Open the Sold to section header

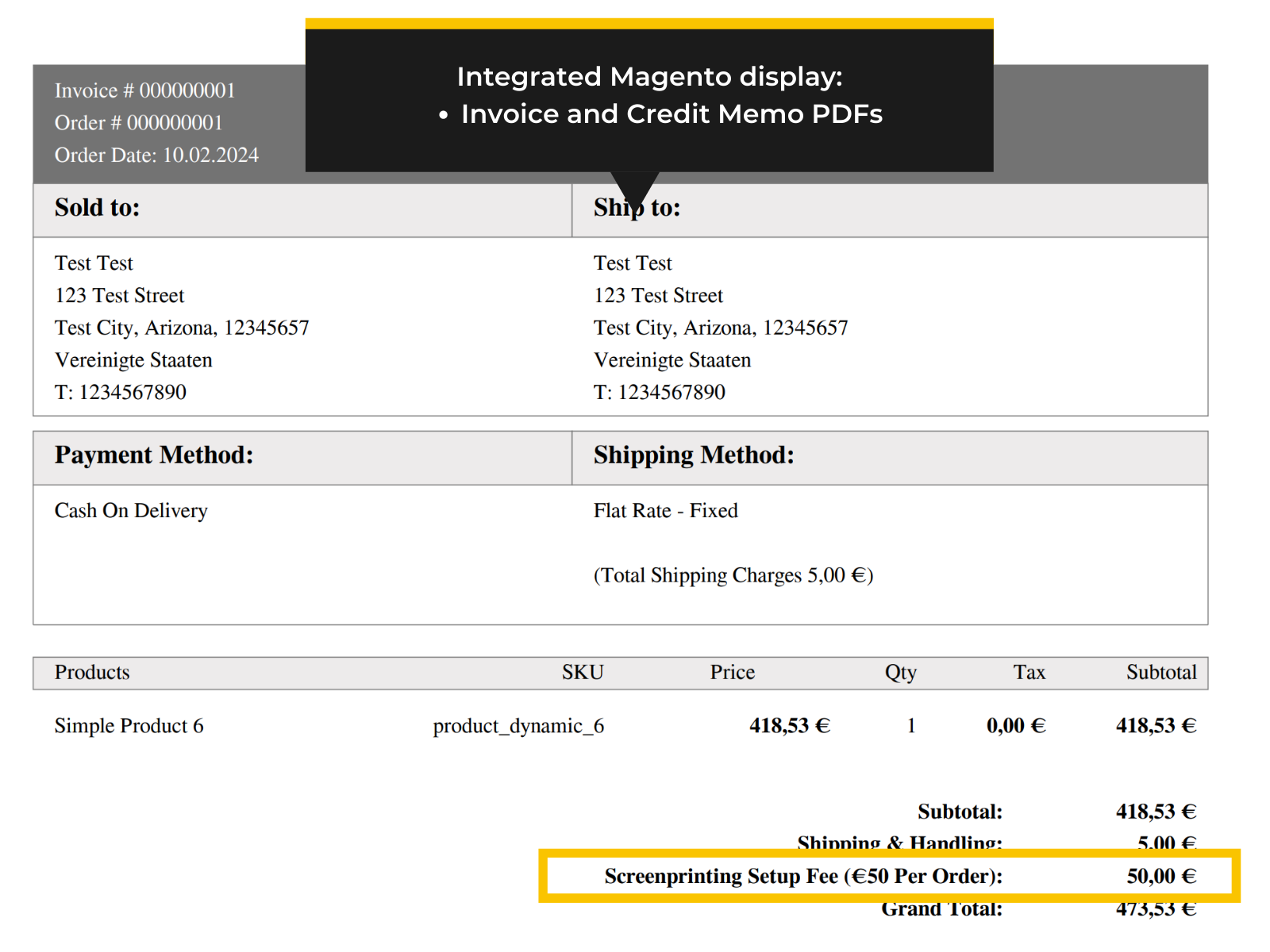[96, 208]
